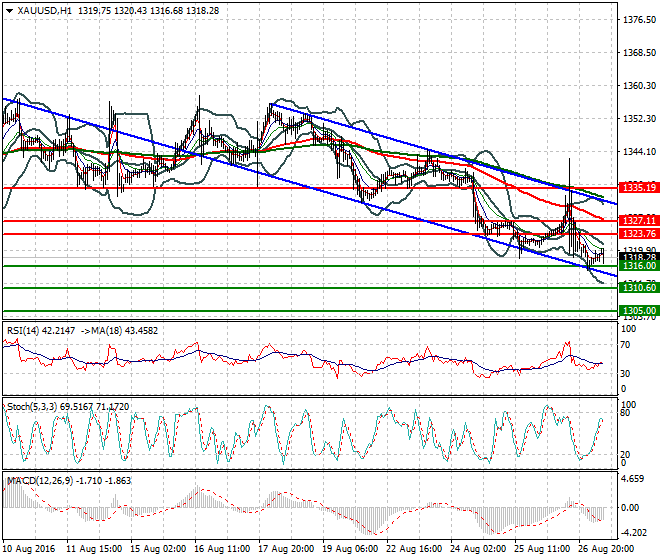Click the 1376.50 price axis value
The width and height of the screenshot is (660, 560).
(x=639, y=20)
